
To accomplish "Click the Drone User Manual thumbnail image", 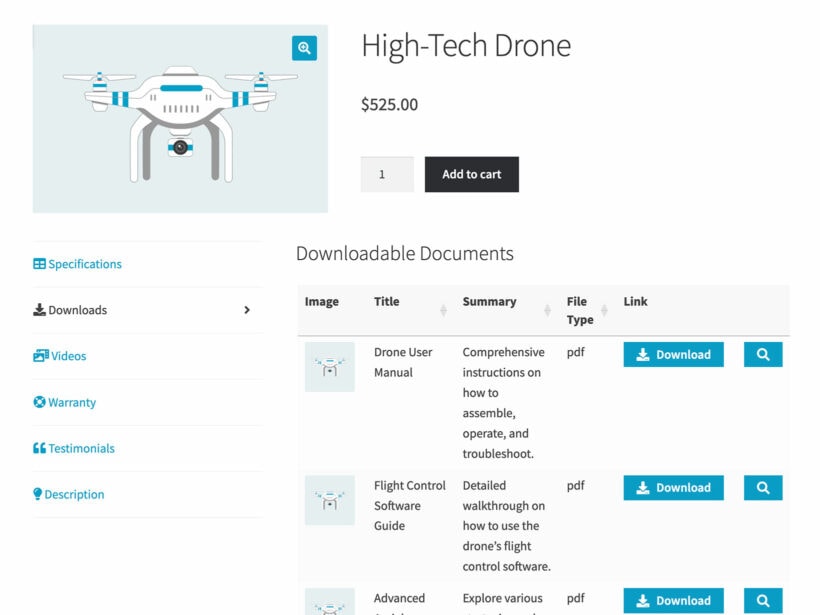I will 330,366.
